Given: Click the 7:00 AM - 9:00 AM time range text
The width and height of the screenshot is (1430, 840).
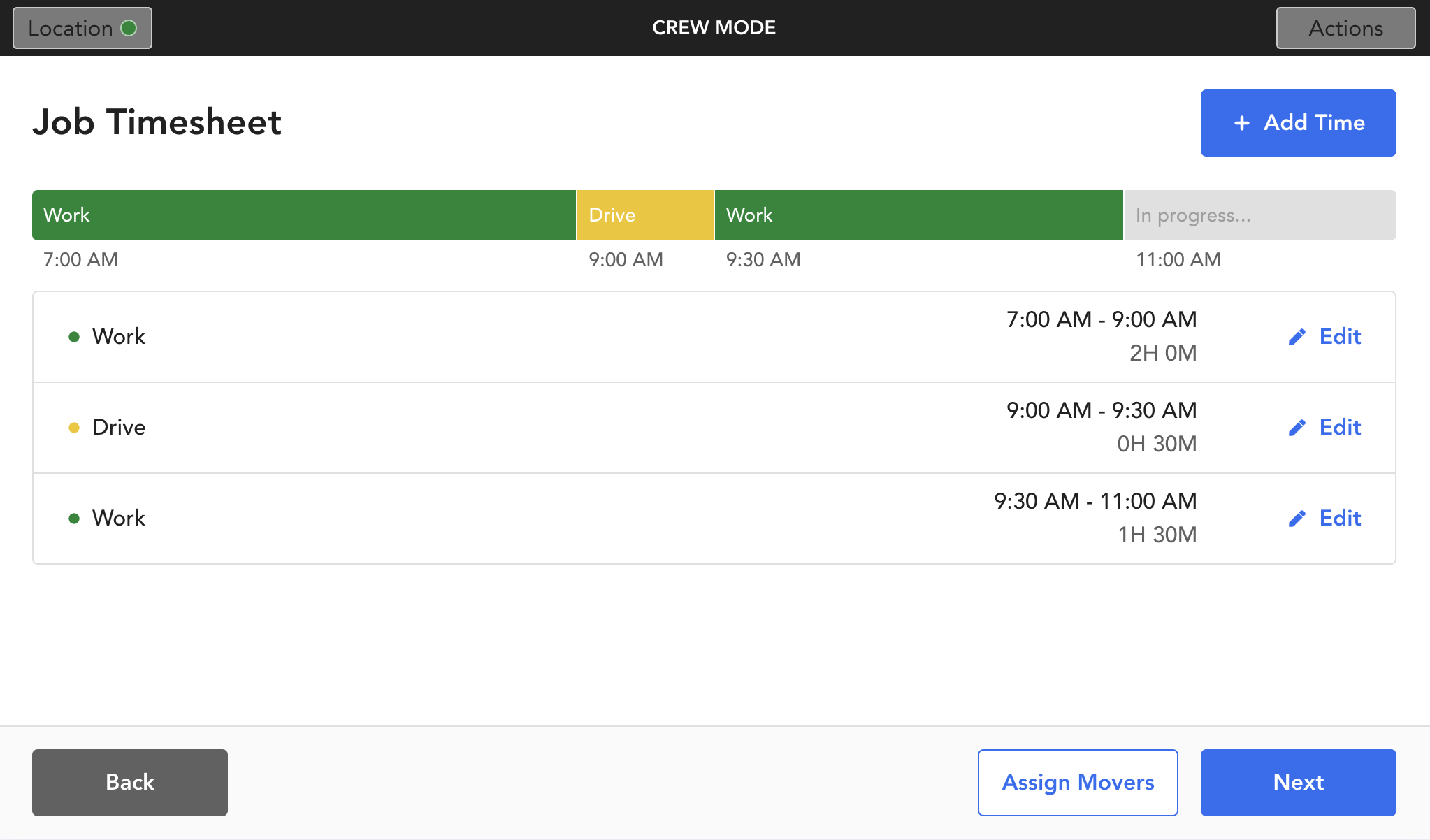Looking at the screenshot, I should 1102,319.
